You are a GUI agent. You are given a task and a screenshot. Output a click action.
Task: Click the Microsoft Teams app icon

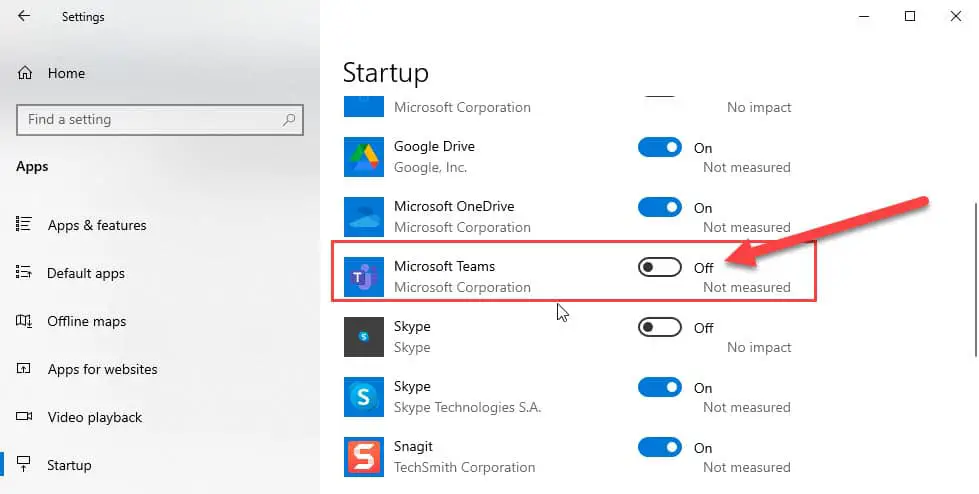[364, 277]
